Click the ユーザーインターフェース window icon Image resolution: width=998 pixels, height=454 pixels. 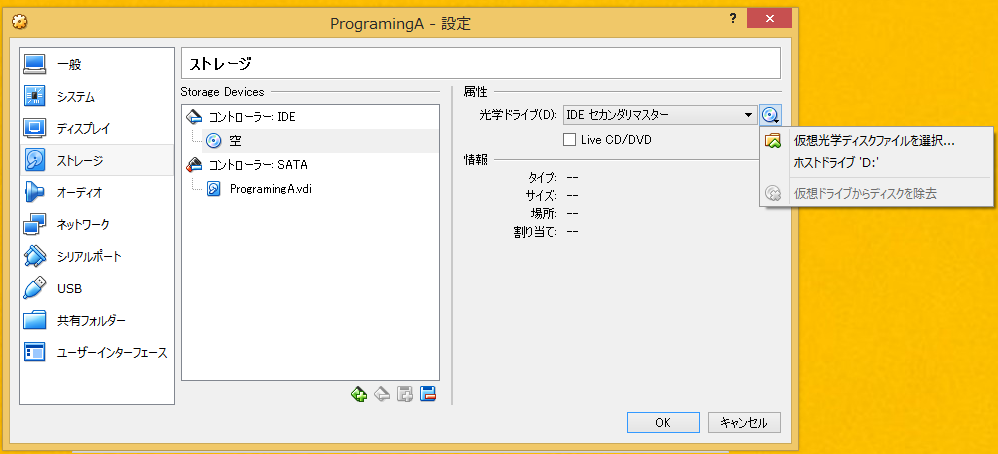[35, 351]
